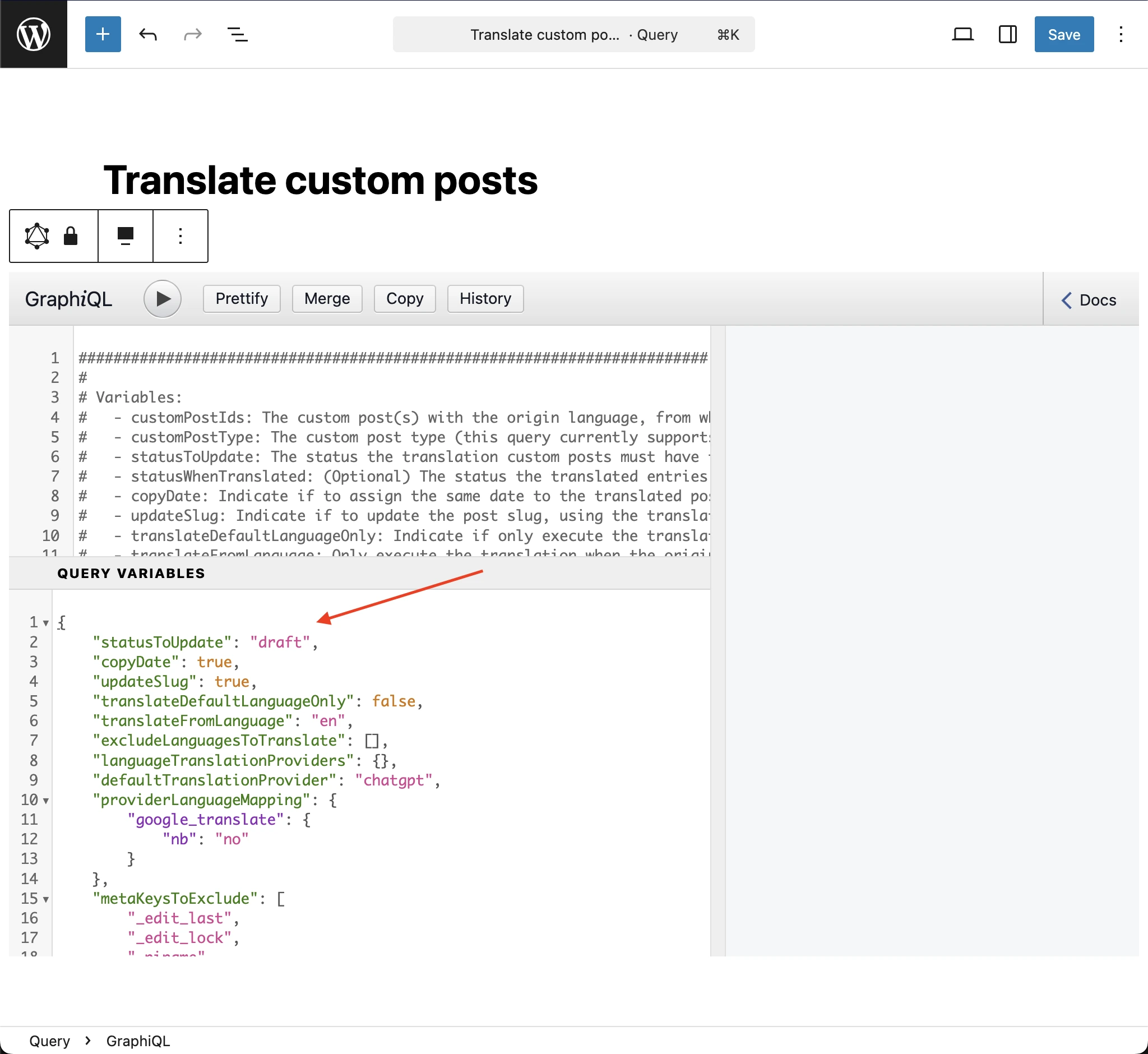
Task: Open the Translate custom posts command bar
Action: [573, 34]
